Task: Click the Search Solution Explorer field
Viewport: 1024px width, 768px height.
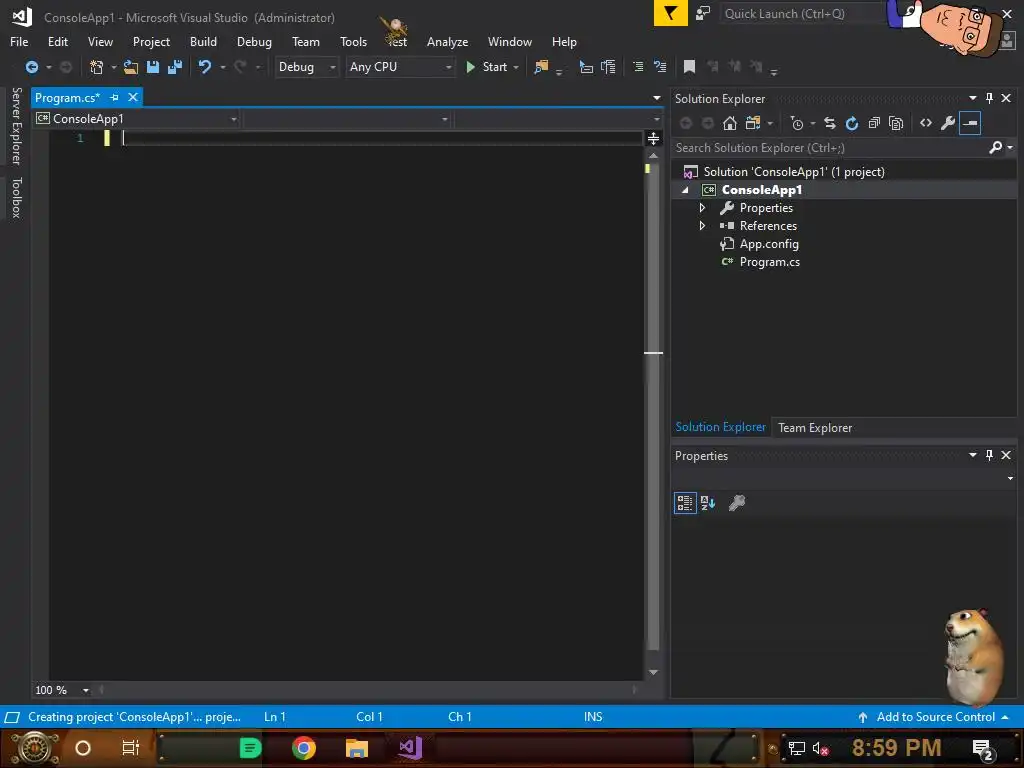Action: point(829,148)
